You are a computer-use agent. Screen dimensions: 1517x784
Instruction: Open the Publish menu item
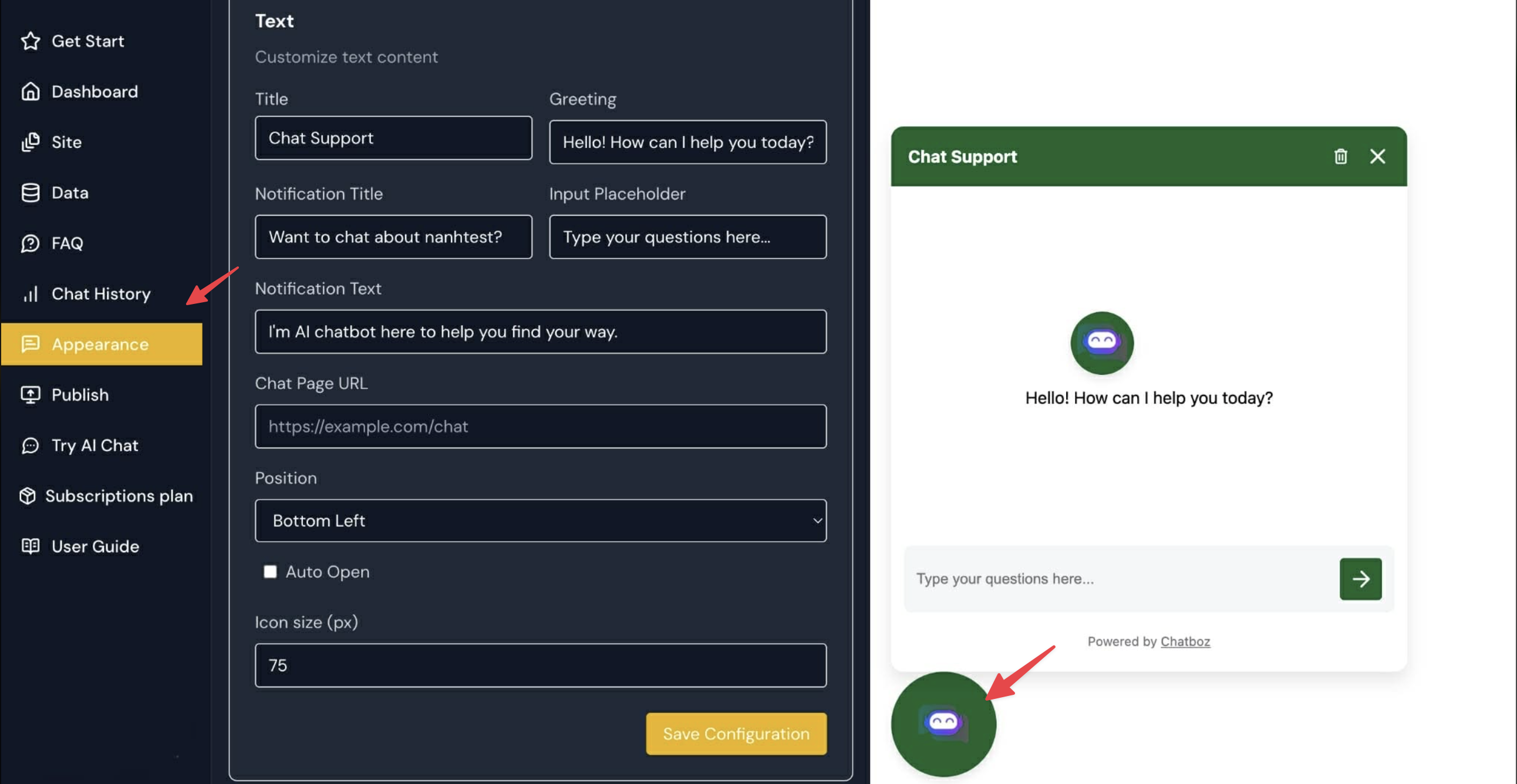[80, 395]
